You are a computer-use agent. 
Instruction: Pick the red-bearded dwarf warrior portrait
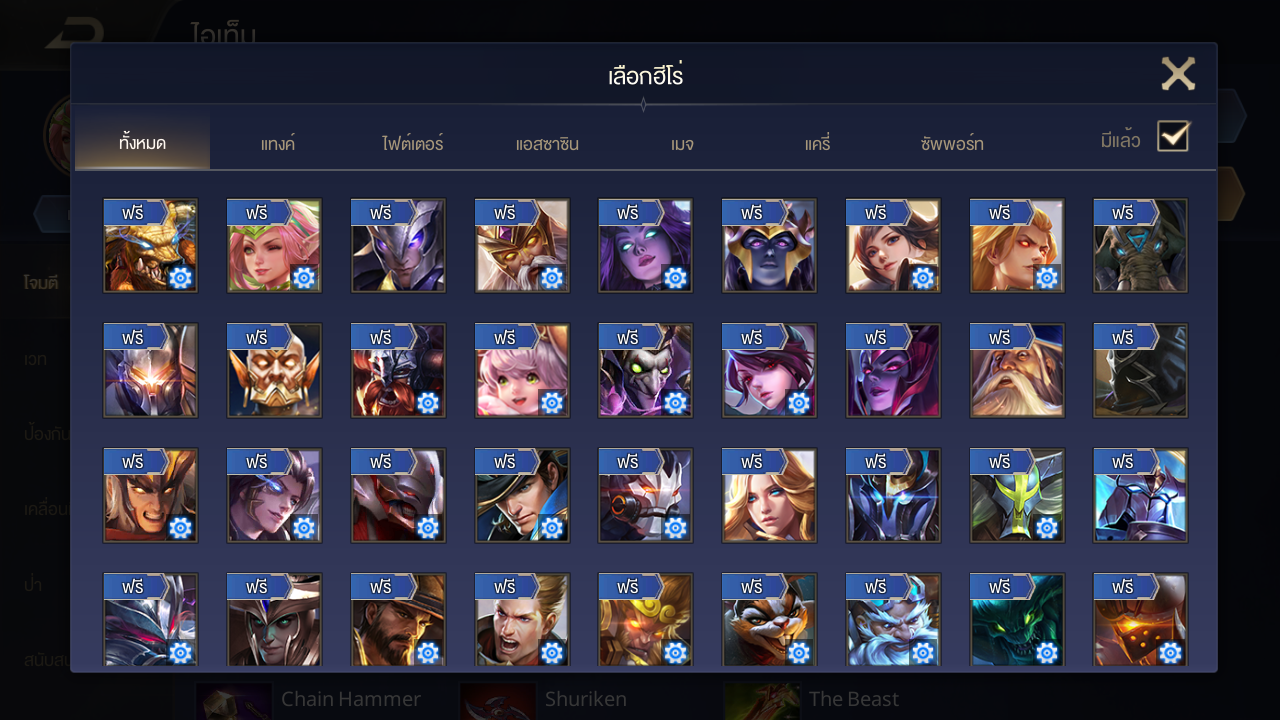point(398,370)
